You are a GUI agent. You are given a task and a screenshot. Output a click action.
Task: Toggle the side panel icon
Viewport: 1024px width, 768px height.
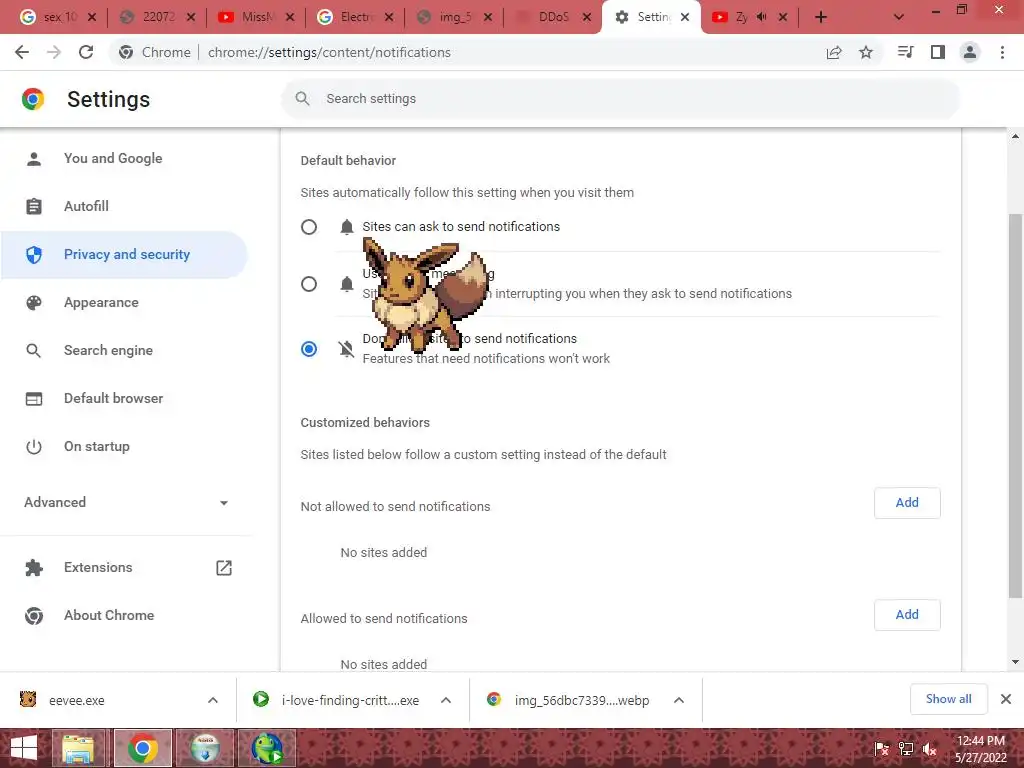coord(938,52)
